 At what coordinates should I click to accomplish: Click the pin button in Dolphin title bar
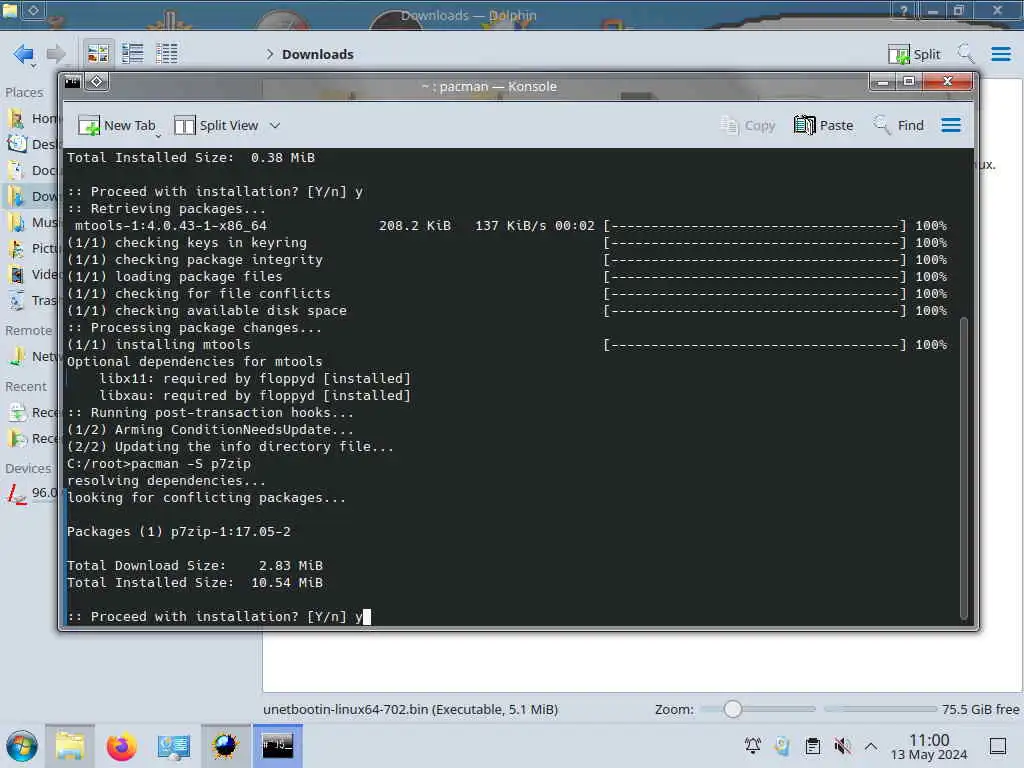pos(33,10)
